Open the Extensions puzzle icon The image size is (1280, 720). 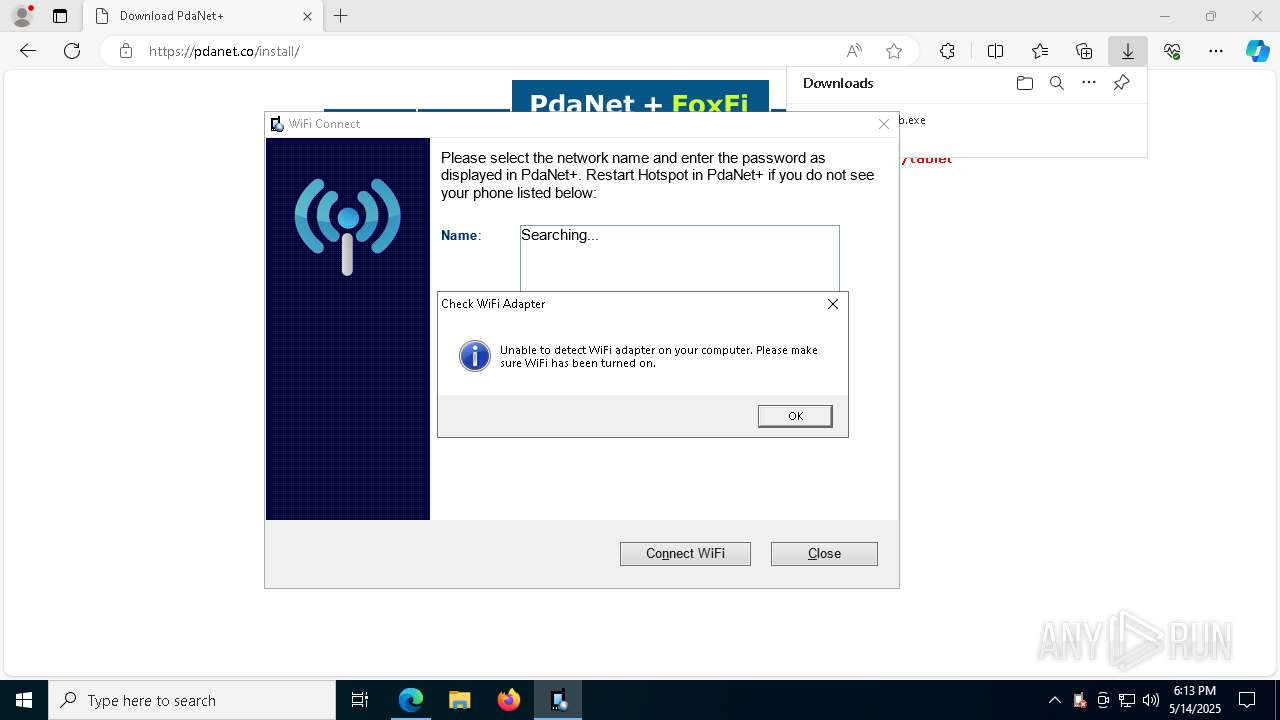click(x=947, y=51)
